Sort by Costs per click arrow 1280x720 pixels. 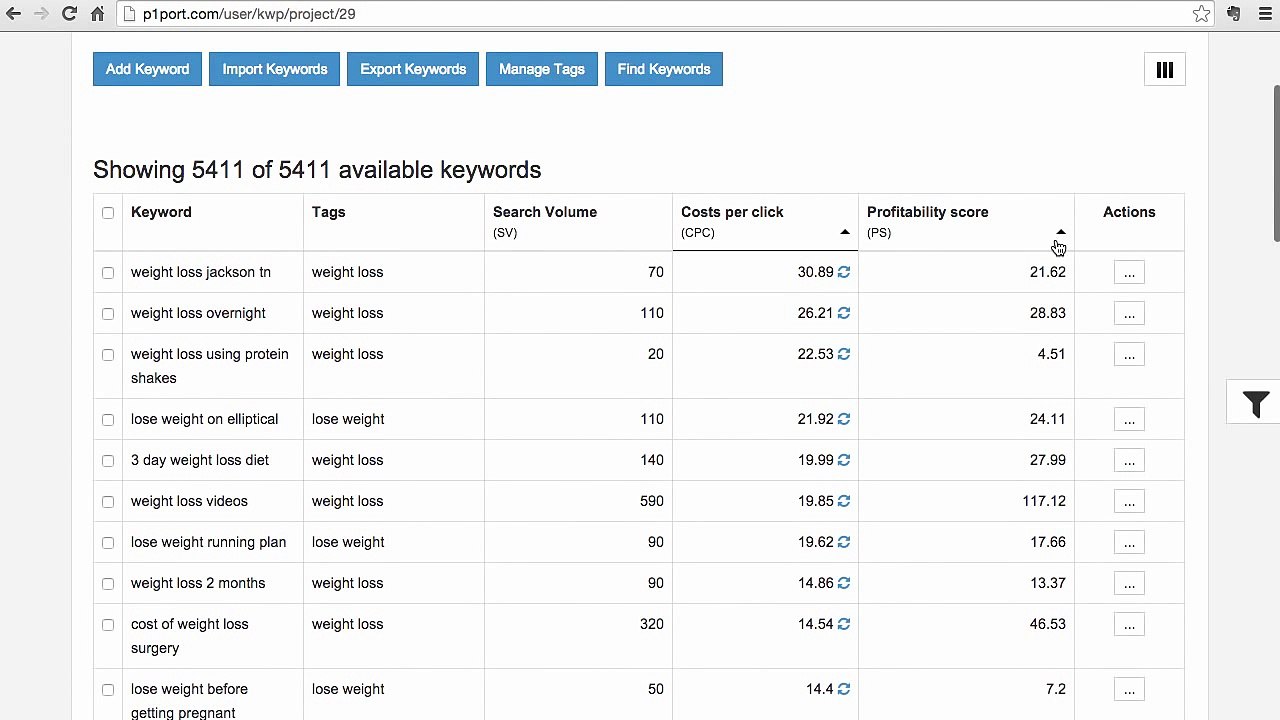(845, 232)
